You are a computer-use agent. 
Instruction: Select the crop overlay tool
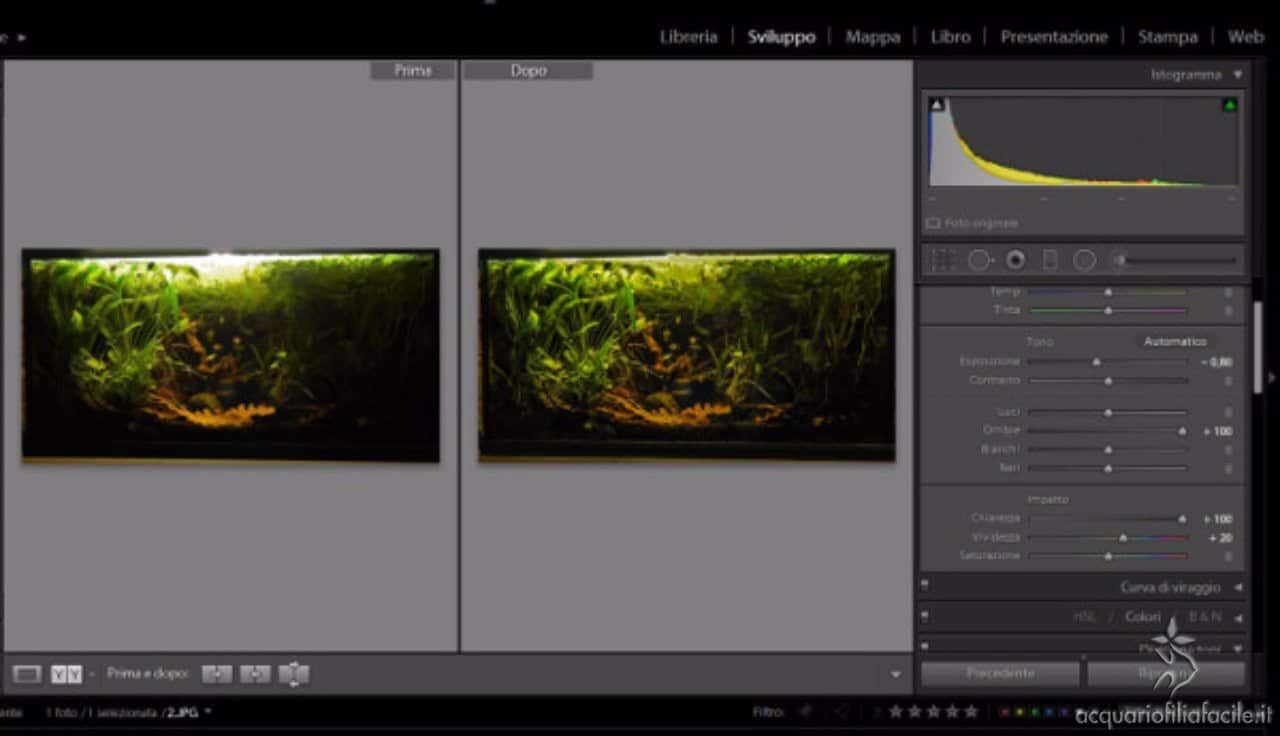[x=942, y=261]
